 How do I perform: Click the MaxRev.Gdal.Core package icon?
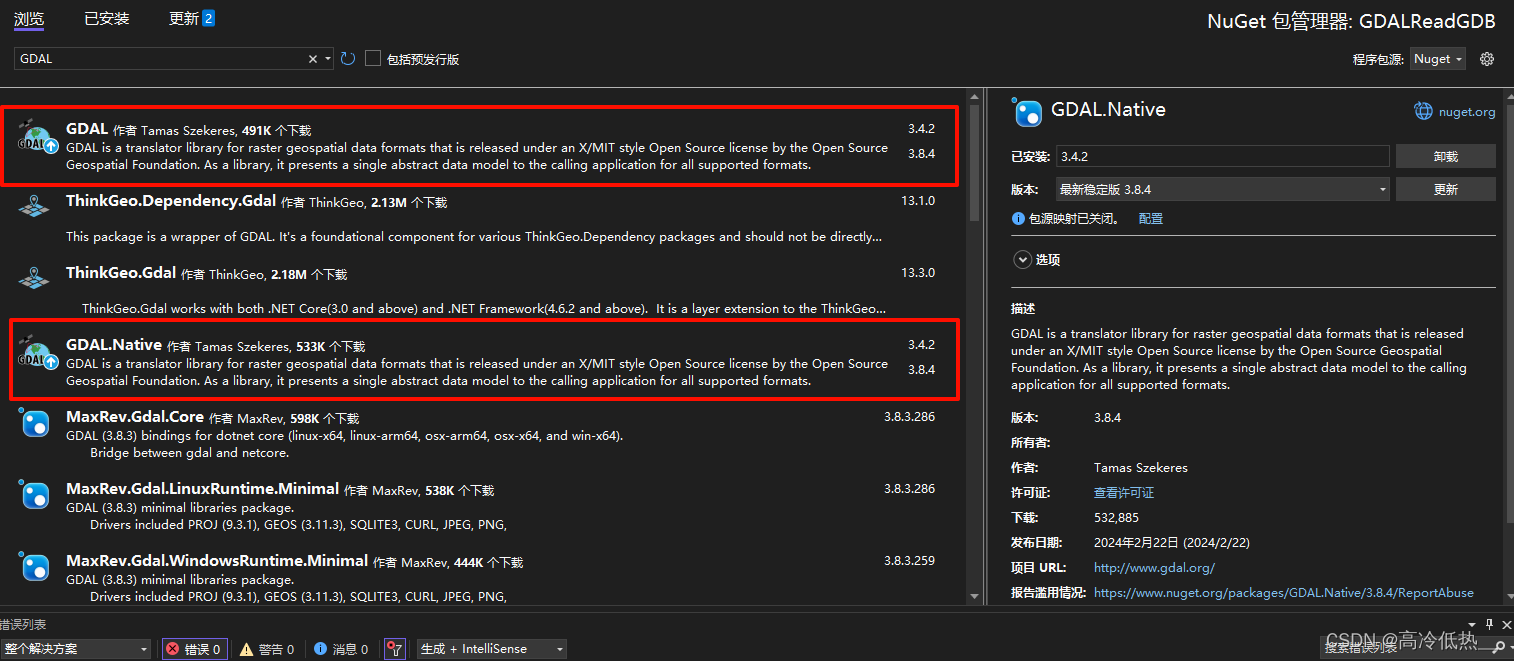[x=34, y=424]
